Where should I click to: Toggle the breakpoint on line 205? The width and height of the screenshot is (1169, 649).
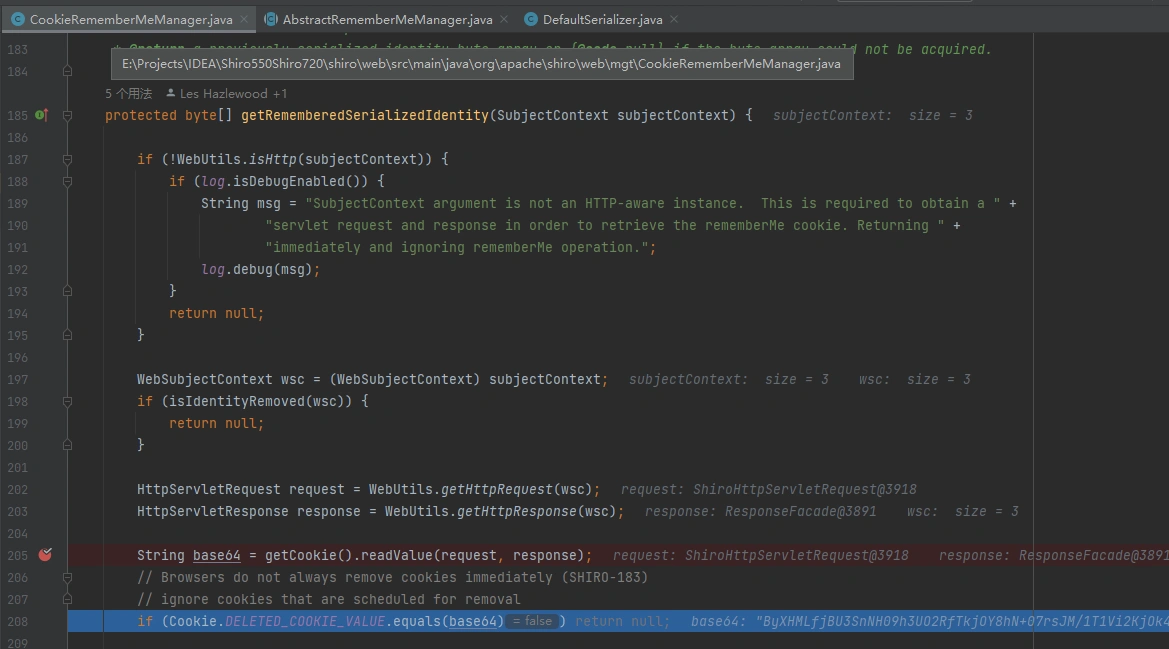[45, 555]
